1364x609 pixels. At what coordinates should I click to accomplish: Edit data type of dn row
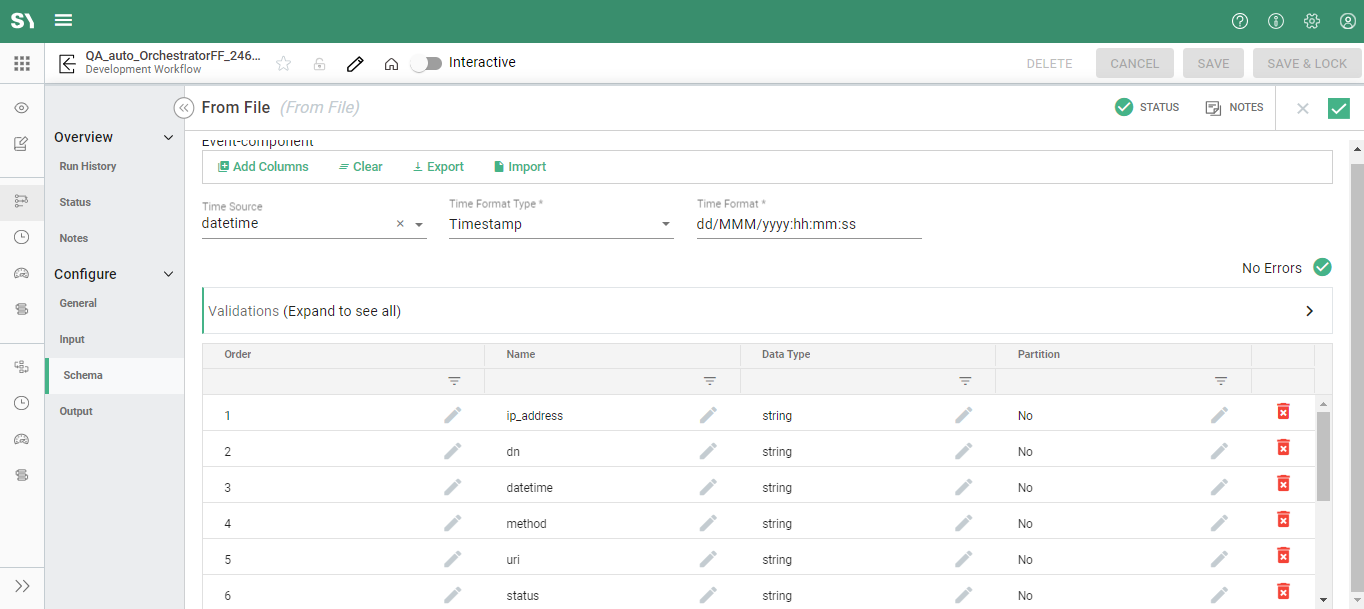963,450
